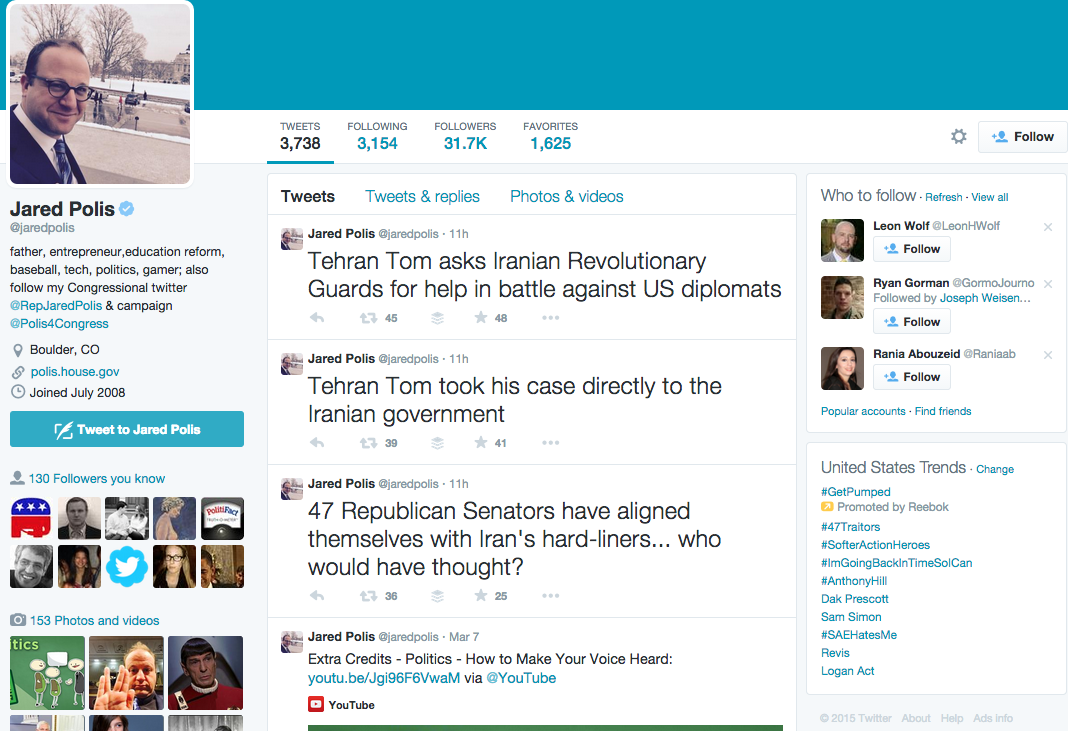Favorite the 47 Republican Senators tweet
The width and height of the screenshot is (1068, 731).
pos(481,596)
